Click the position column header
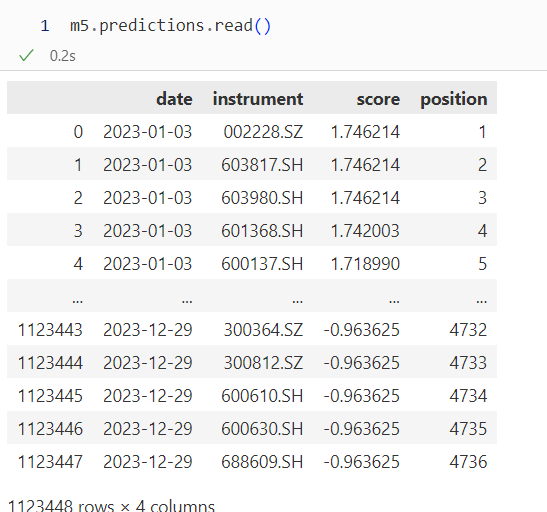547x512 pixels. coord(454,99)
